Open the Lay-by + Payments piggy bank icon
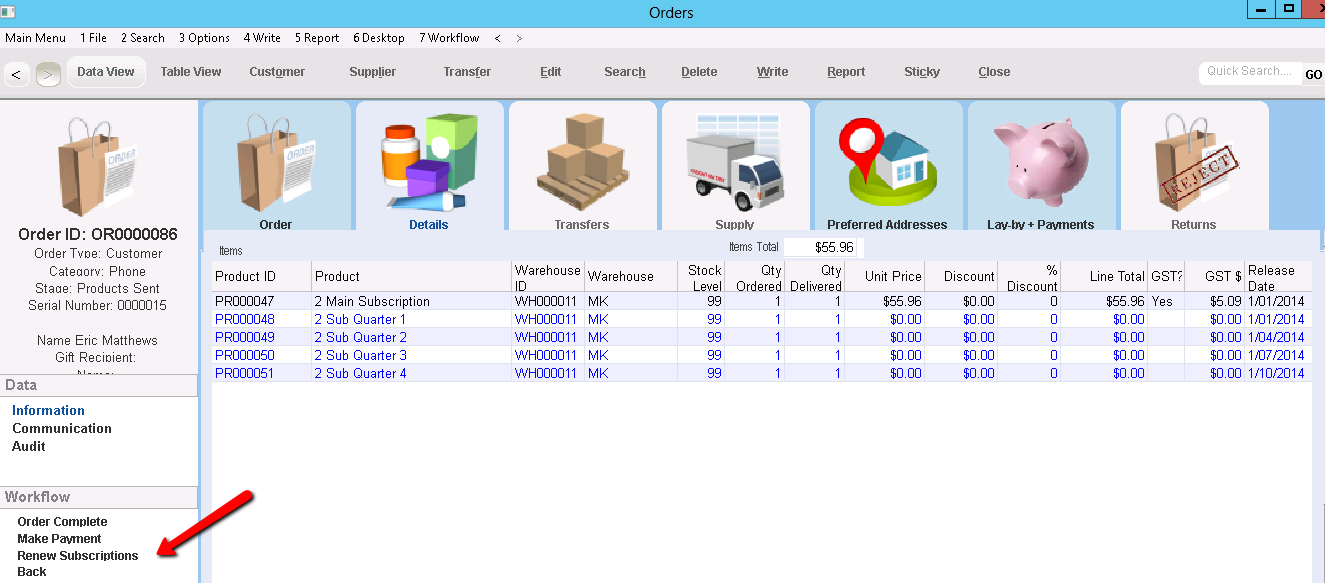 click(x=1041, y=160)
